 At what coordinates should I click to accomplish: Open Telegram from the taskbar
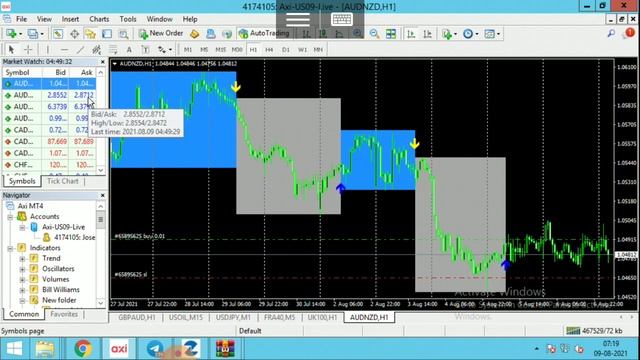155,349
